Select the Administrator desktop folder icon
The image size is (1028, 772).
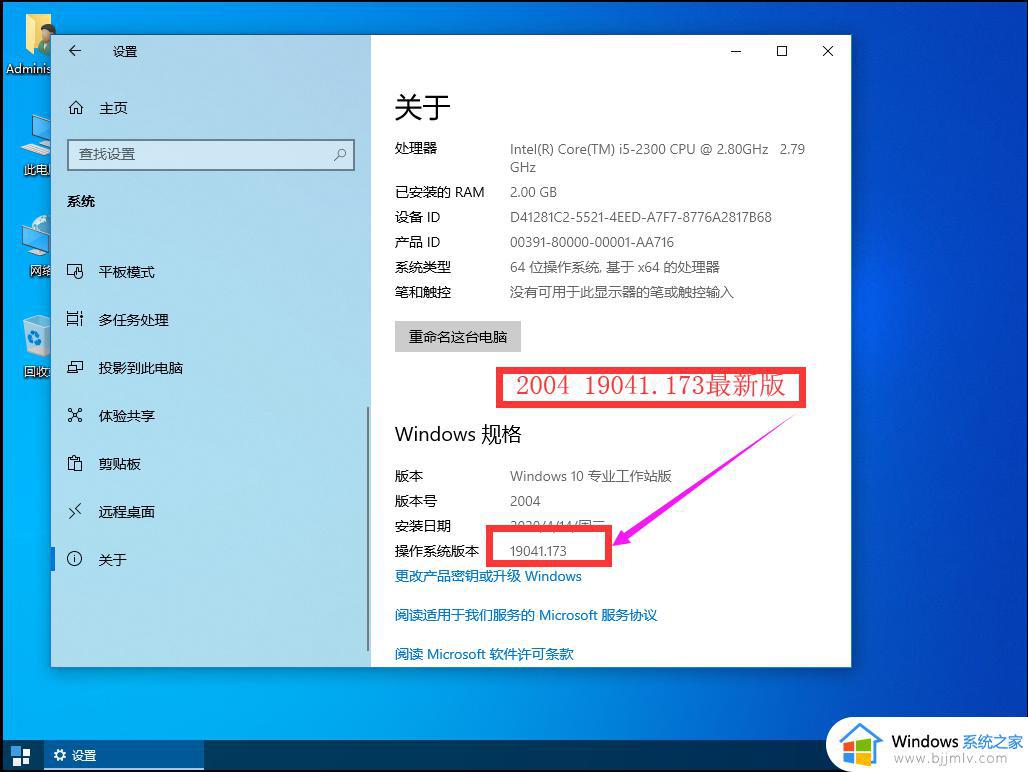[x=28, y=43]
